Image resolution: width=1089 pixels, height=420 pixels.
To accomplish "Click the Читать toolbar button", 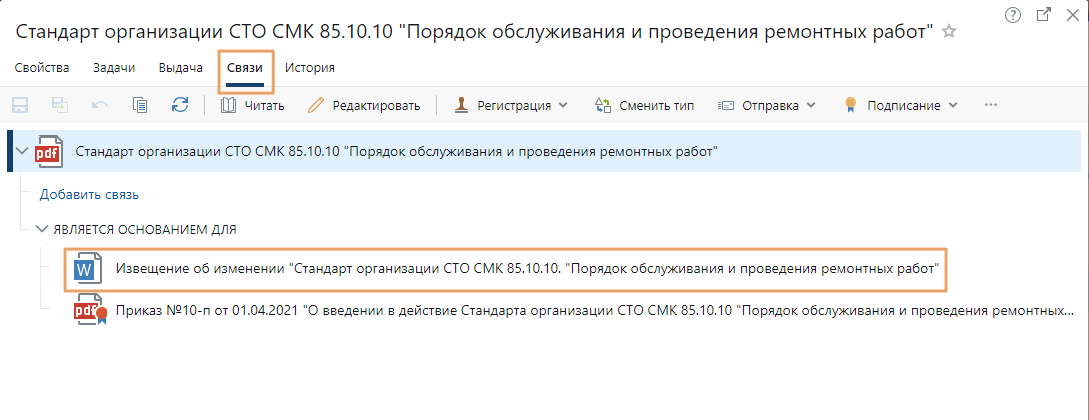I will pos(253,106).
